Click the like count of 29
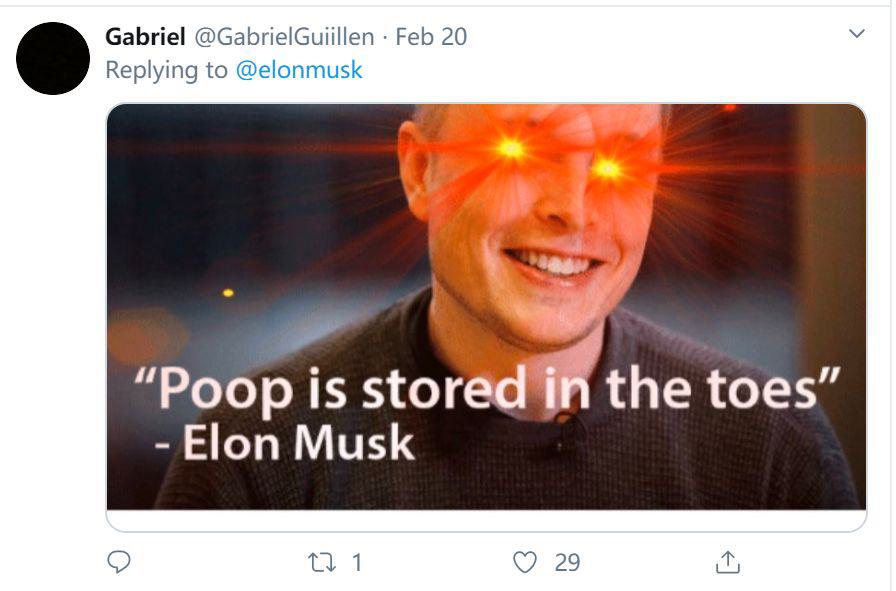Viewport: 896px width, 591px height. (x=567, y=563)
